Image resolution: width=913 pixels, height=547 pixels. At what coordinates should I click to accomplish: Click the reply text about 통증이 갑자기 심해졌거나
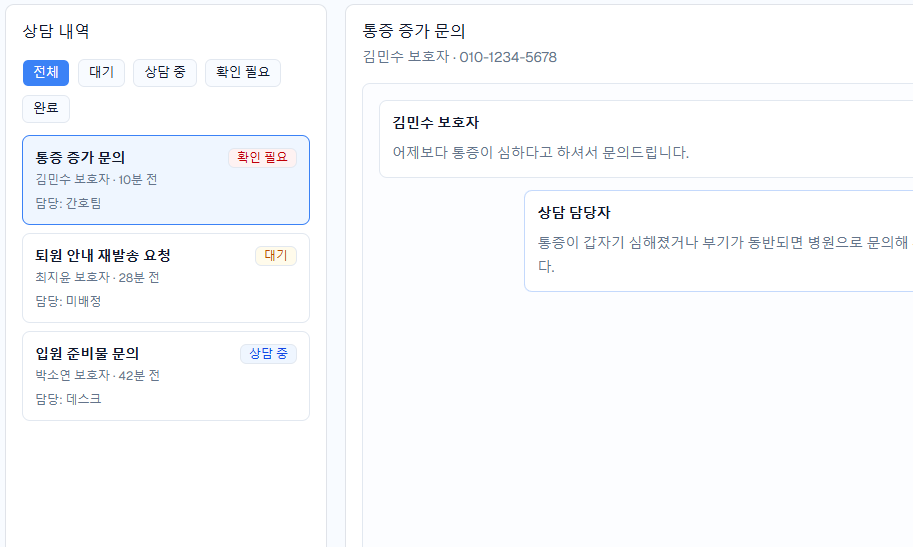click(x=725, y=255)
